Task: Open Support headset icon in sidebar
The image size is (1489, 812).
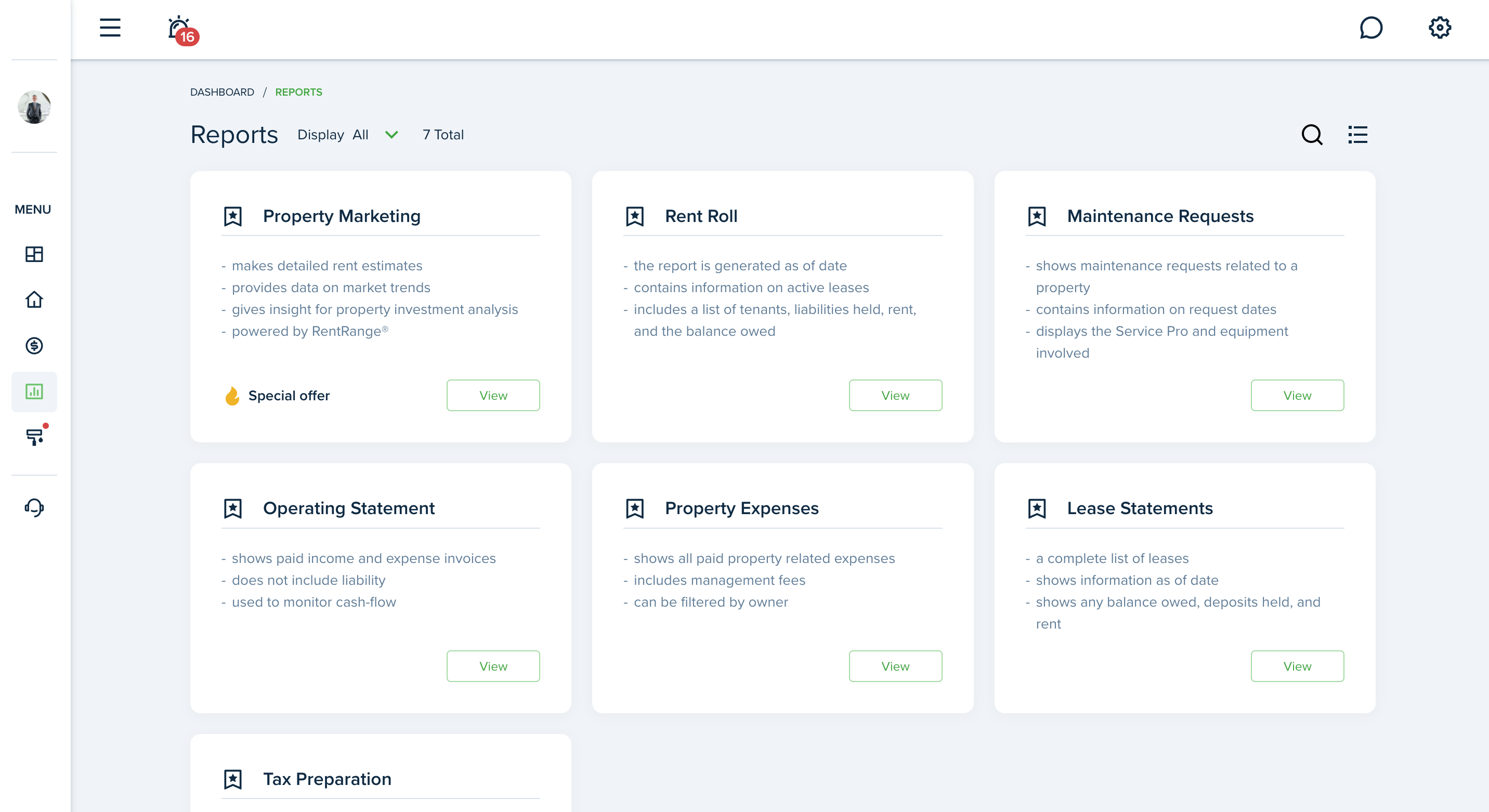Action: tap(34, 507)
